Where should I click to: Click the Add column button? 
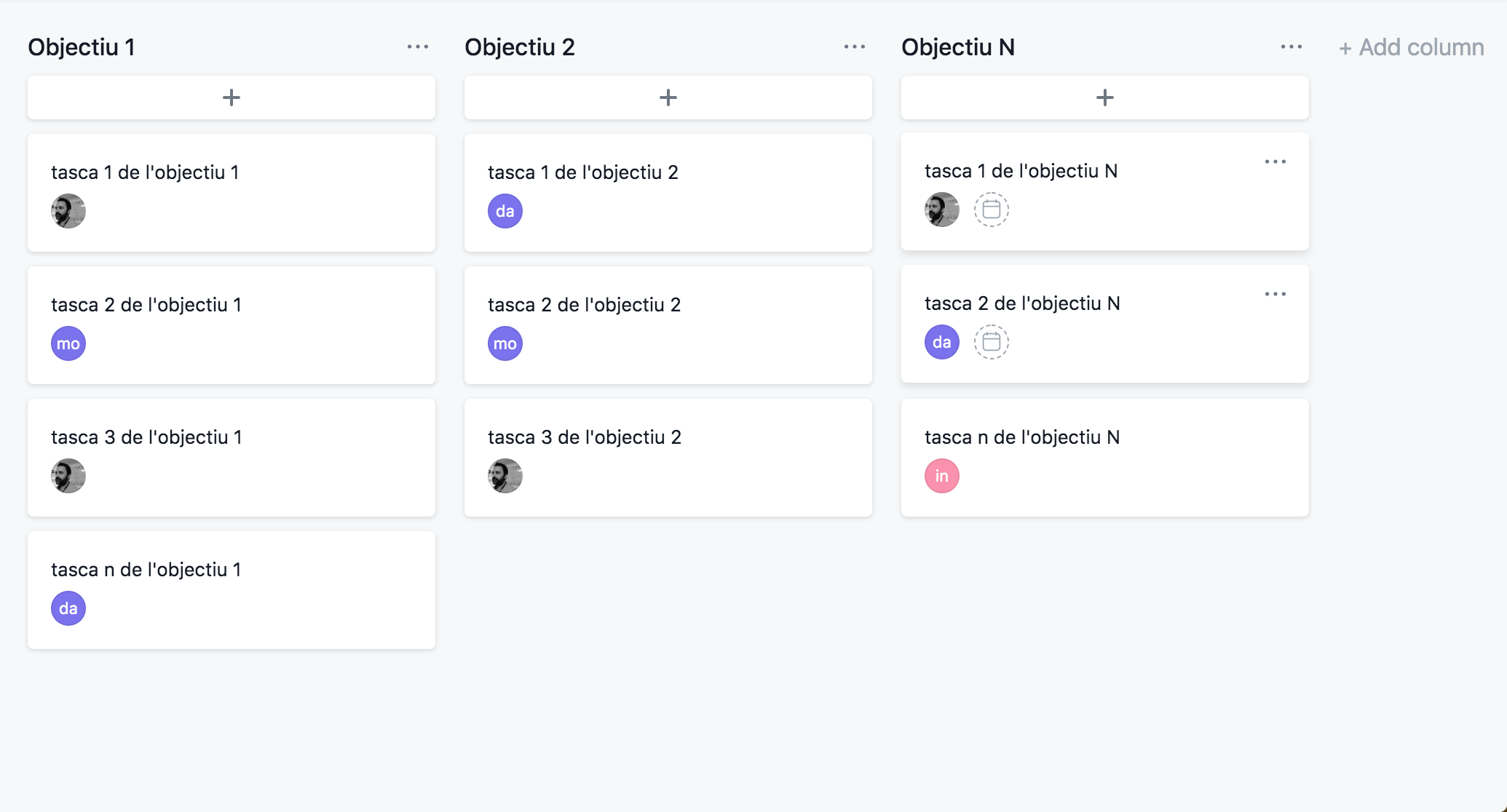coord(1411,47)
